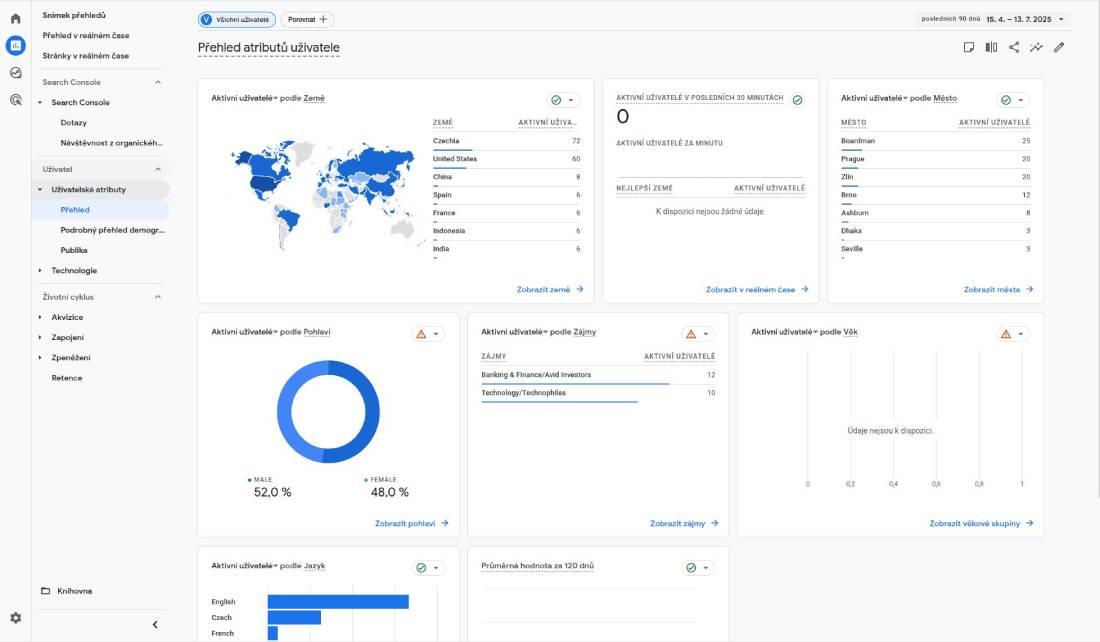1100x642 pixels.
Task: Collapse the Životní cyklus section
Action: pos(157,297)
